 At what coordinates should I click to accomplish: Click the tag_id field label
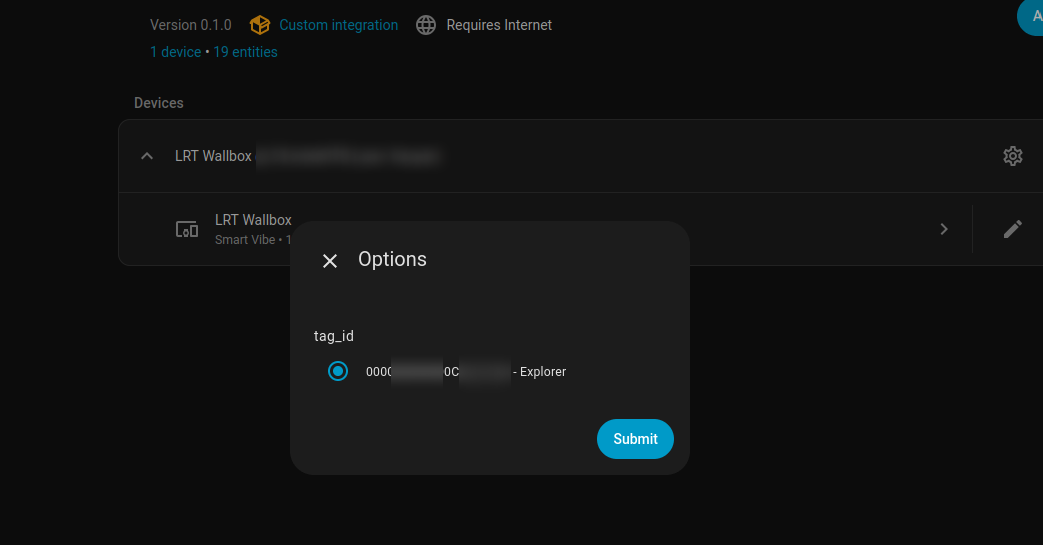click(334, 336)
